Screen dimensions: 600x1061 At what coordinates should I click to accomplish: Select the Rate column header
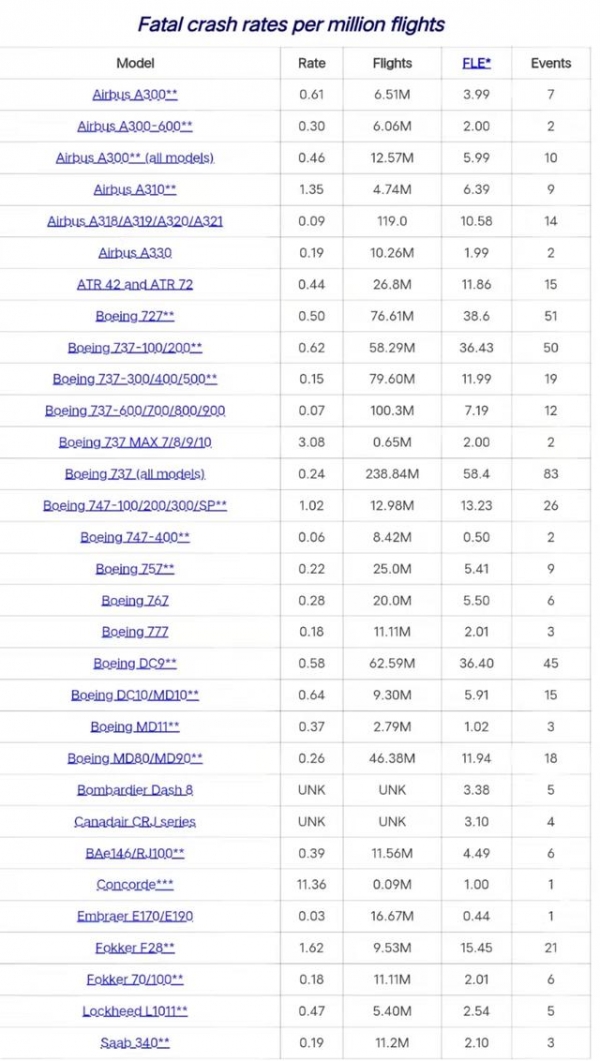[x=311, y=63]
